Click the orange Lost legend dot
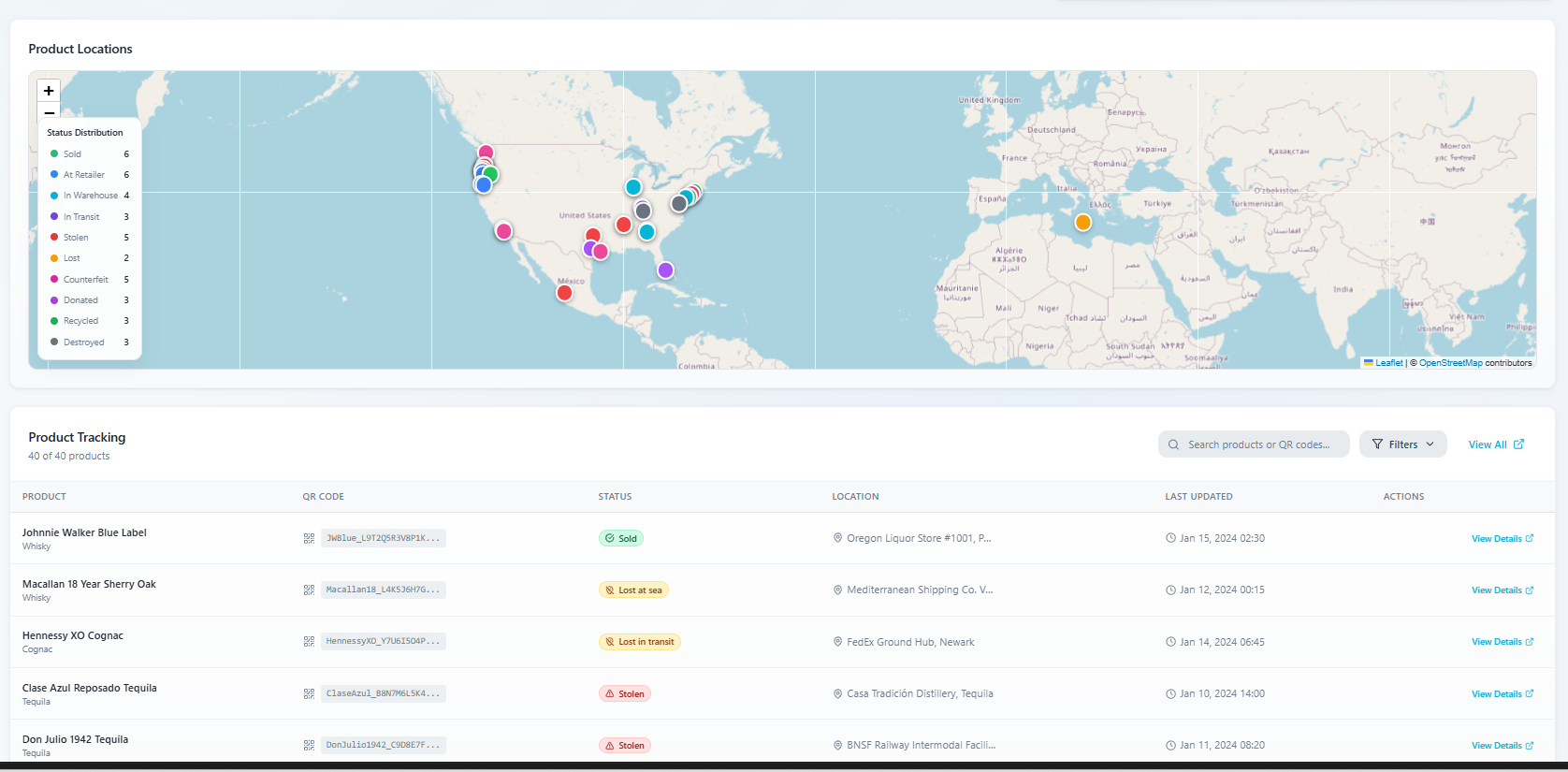The height and width of the screenshot is (772, 1568). 54,258
